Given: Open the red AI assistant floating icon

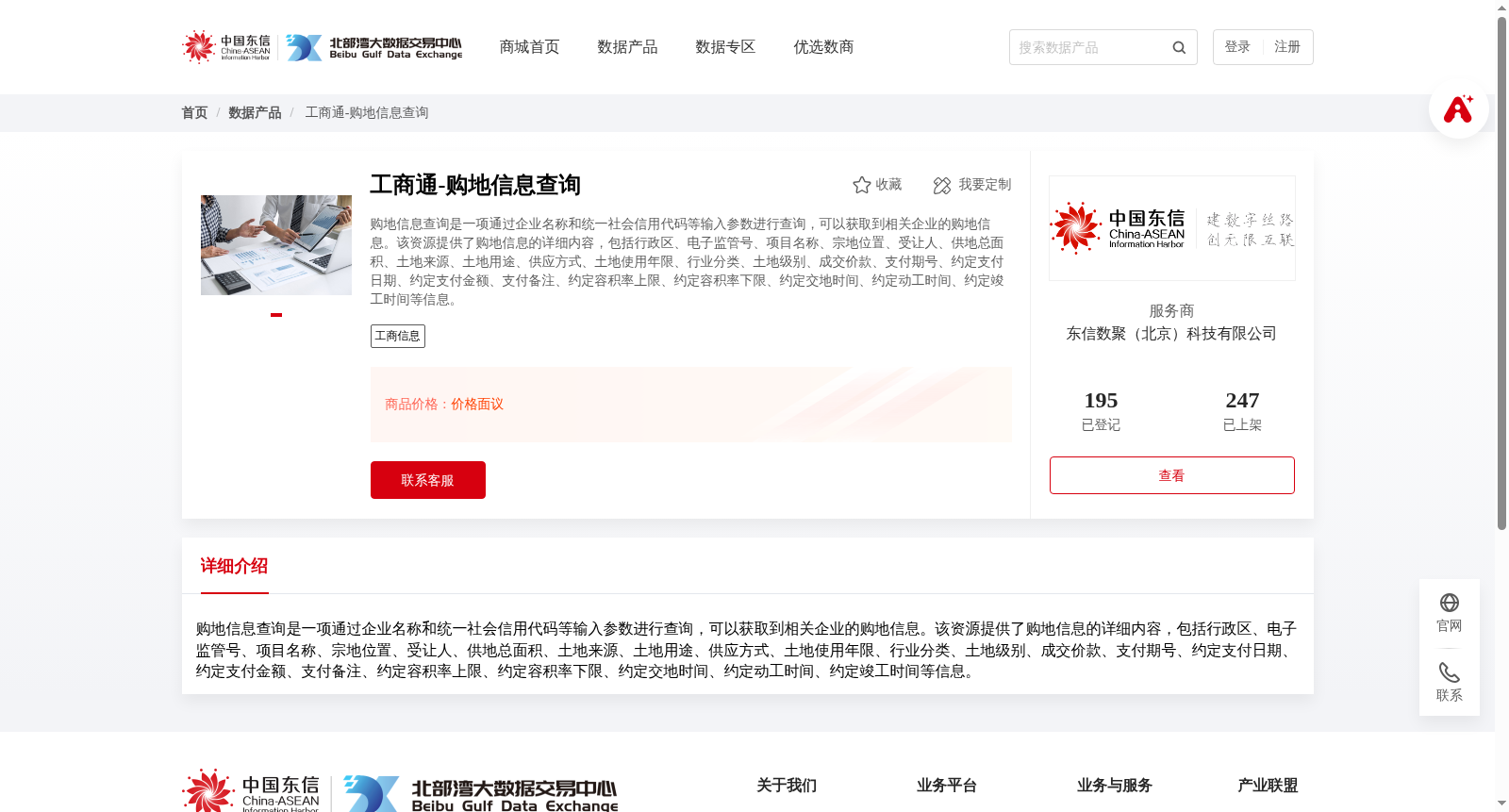Looking at the screenshot, I should [x=1458, y=108].
